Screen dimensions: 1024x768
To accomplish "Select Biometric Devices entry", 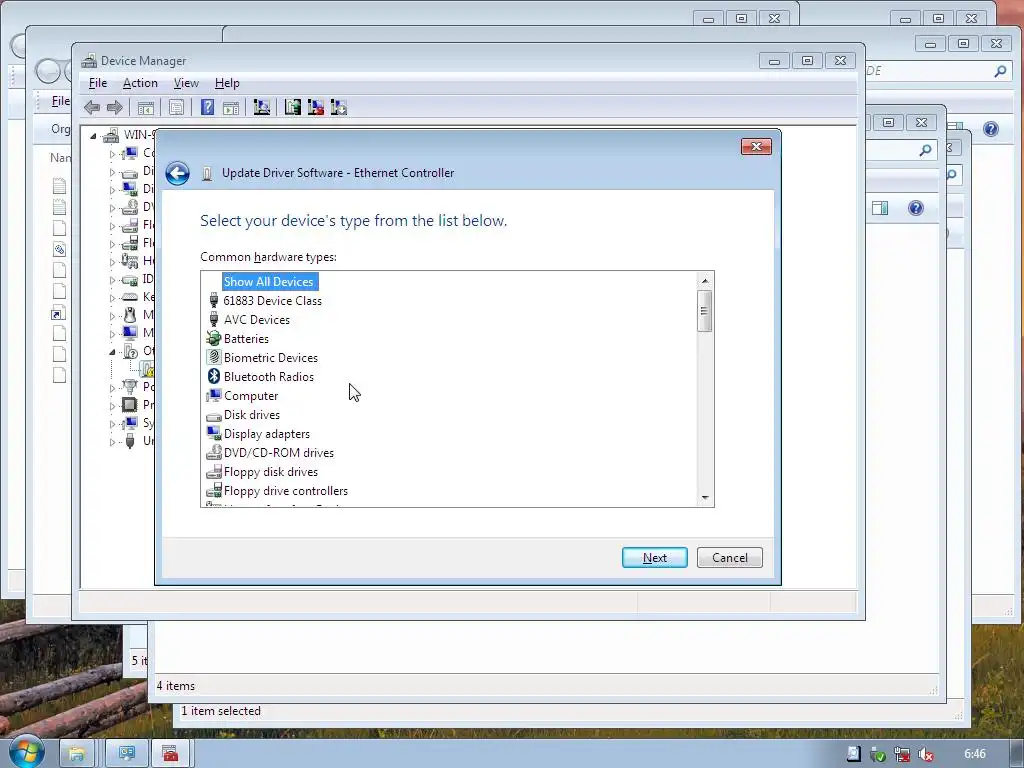I will point(270,358).
